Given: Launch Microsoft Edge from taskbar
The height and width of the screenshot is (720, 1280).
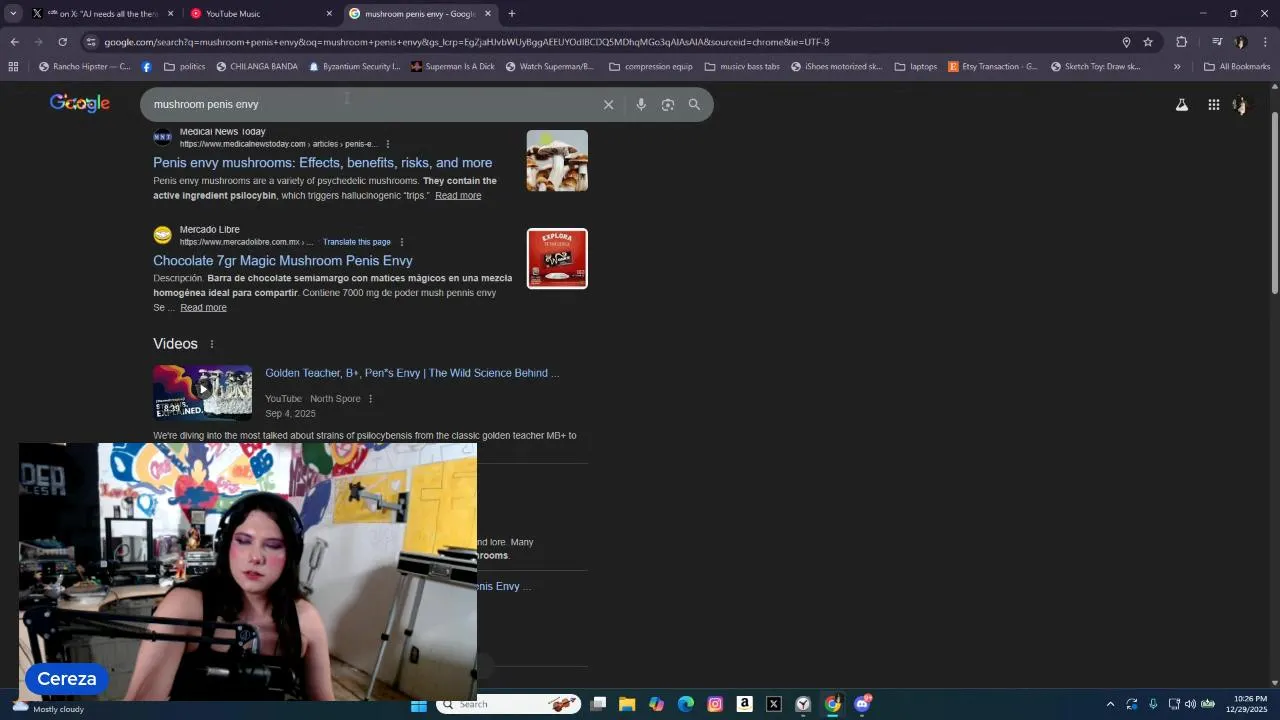Looking at the screenshot, I should point(685,704).
